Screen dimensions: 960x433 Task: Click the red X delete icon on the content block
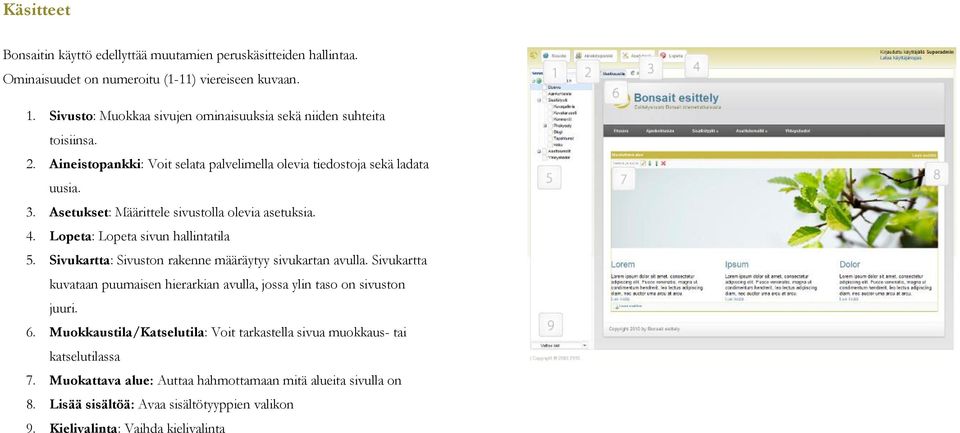click(x=663, y=164)
